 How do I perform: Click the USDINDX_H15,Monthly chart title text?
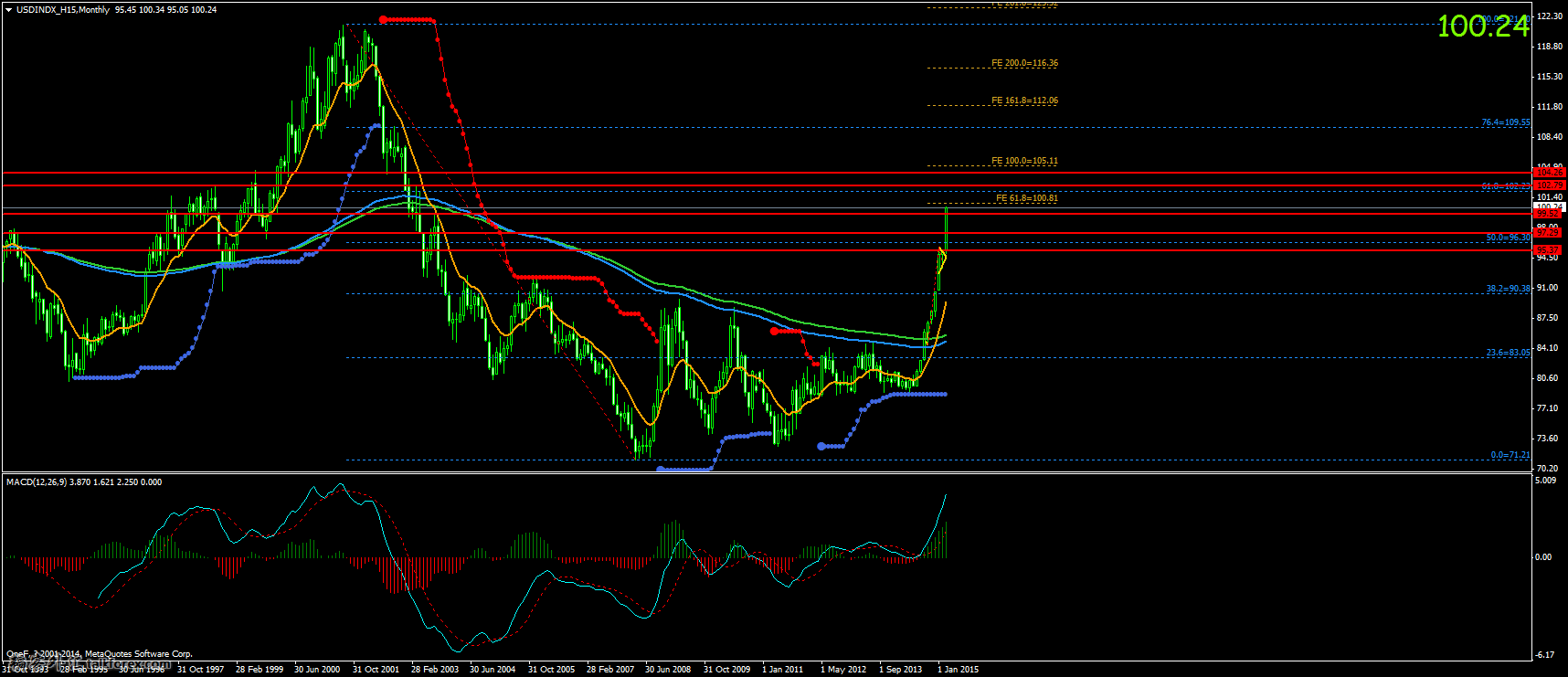tap(63, 10)
